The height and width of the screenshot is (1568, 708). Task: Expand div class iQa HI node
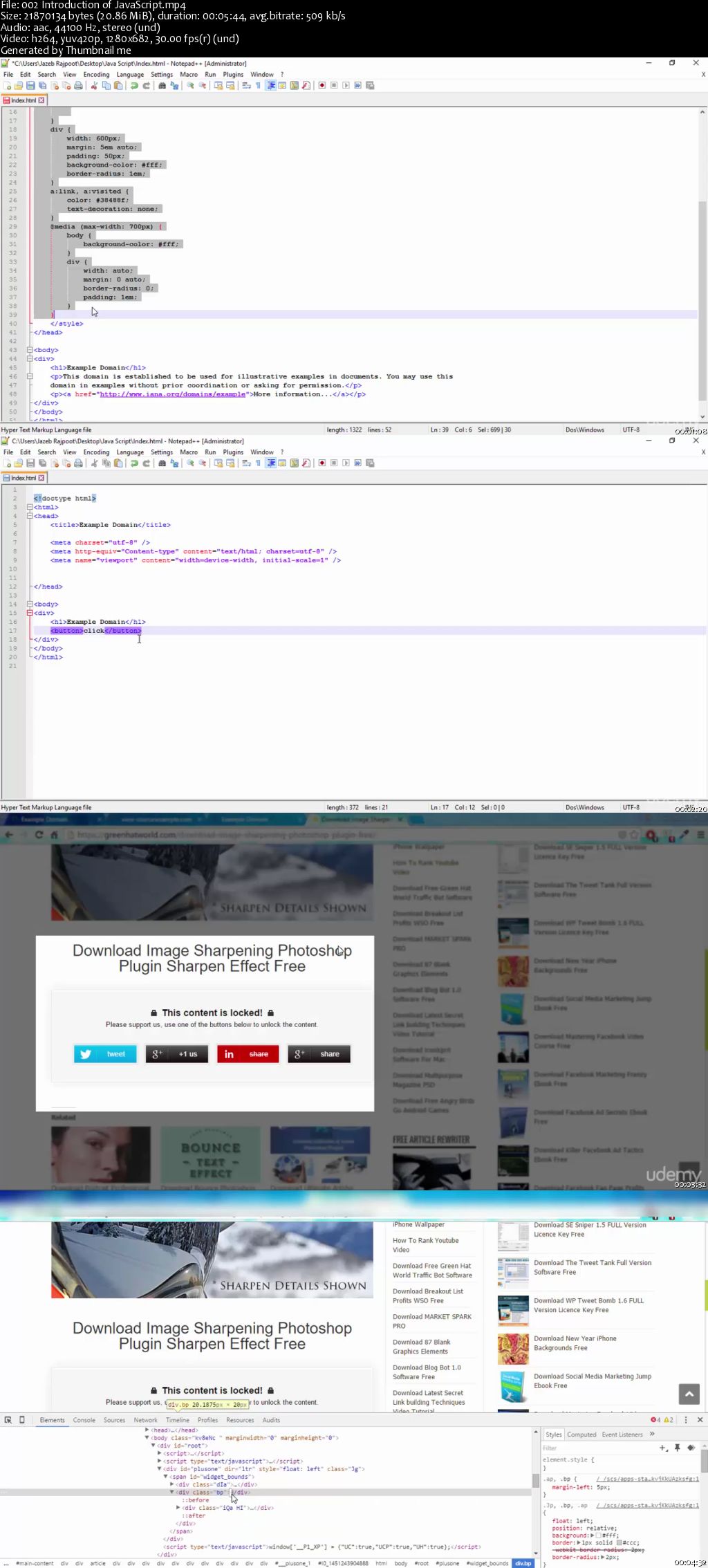[178, 1507]
